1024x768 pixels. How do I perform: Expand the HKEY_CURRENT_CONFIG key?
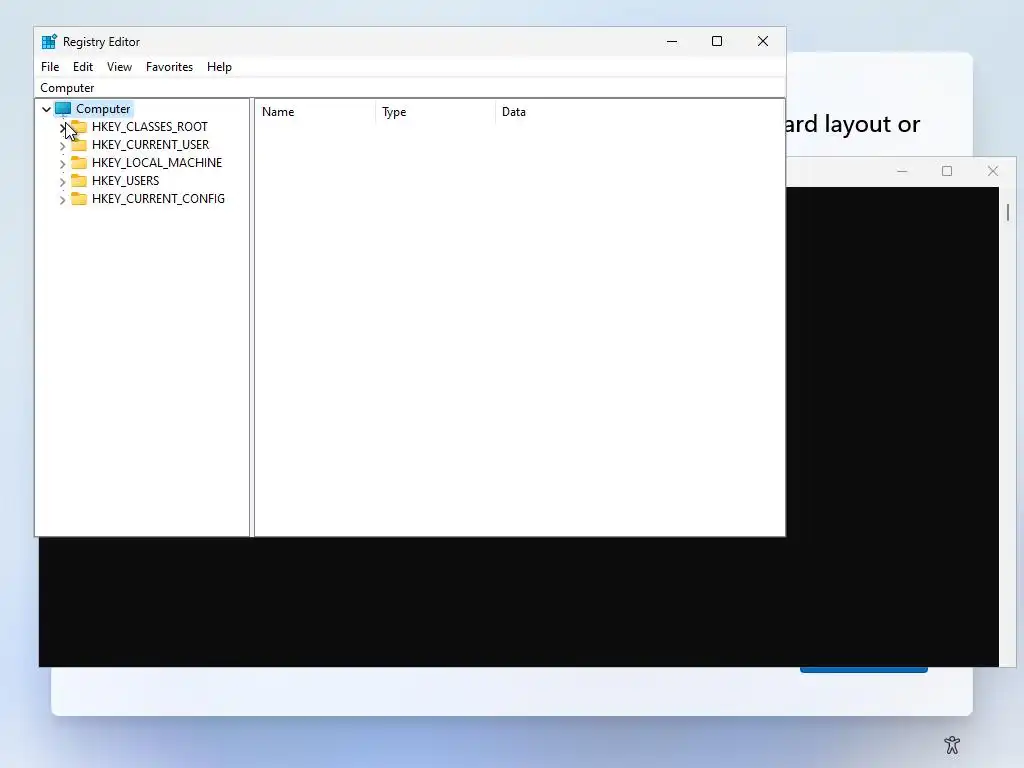click(x=63, y=199)
